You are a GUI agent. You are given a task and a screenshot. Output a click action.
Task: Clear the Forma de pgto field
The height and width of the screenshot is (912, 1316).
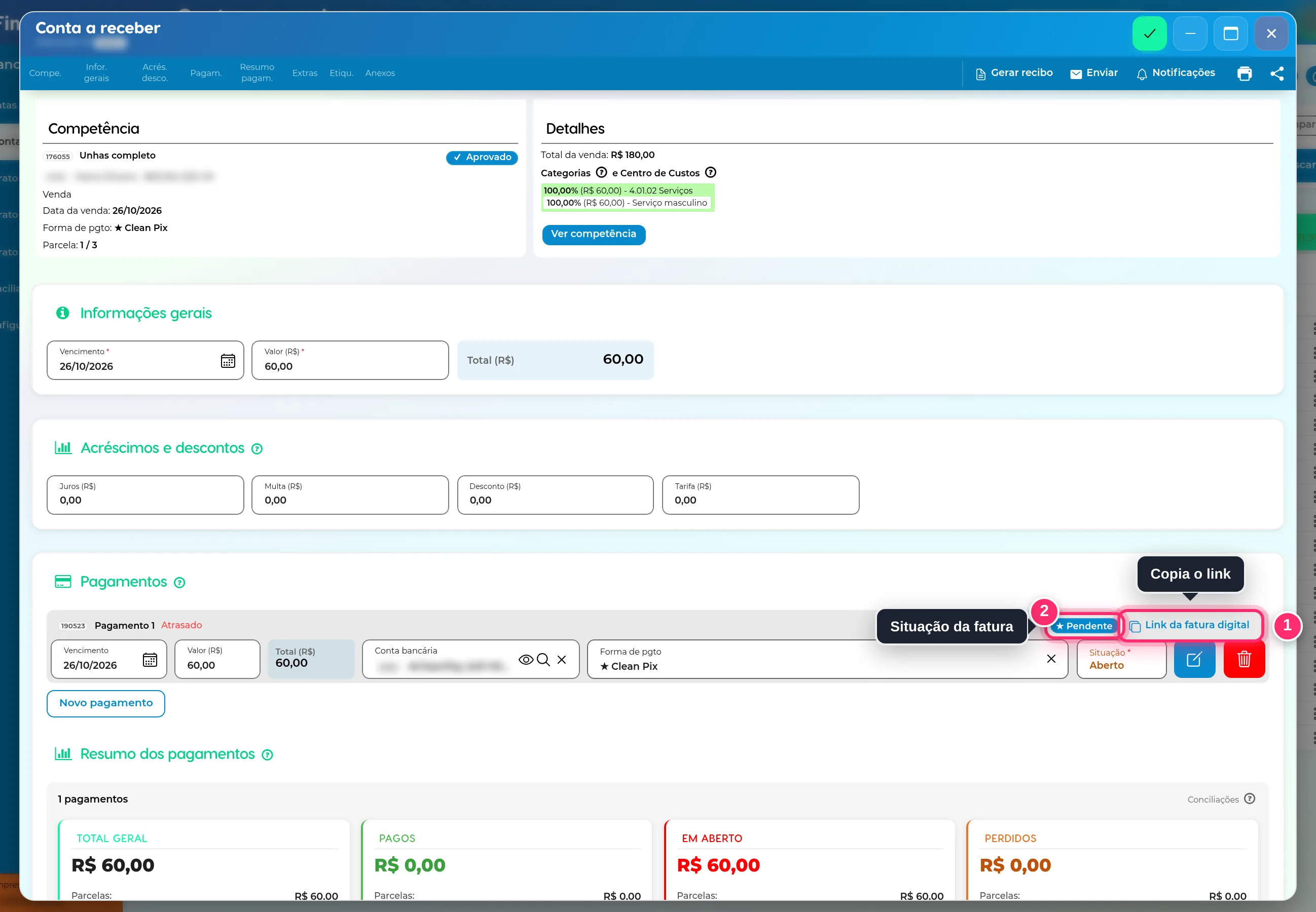1051,659
